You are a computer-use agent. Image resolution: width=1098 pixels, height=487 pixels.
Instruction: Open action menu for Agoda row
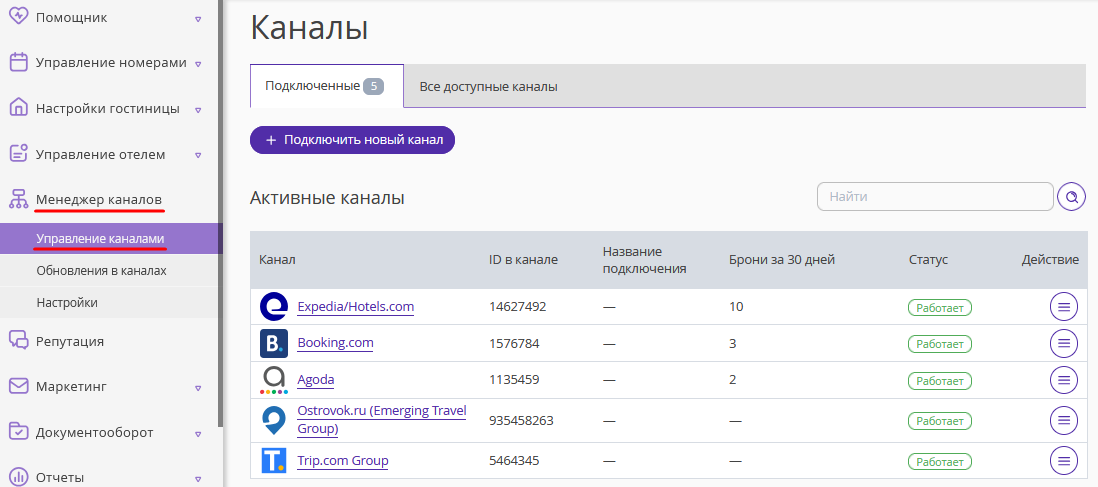click(x=1063, y=380)
